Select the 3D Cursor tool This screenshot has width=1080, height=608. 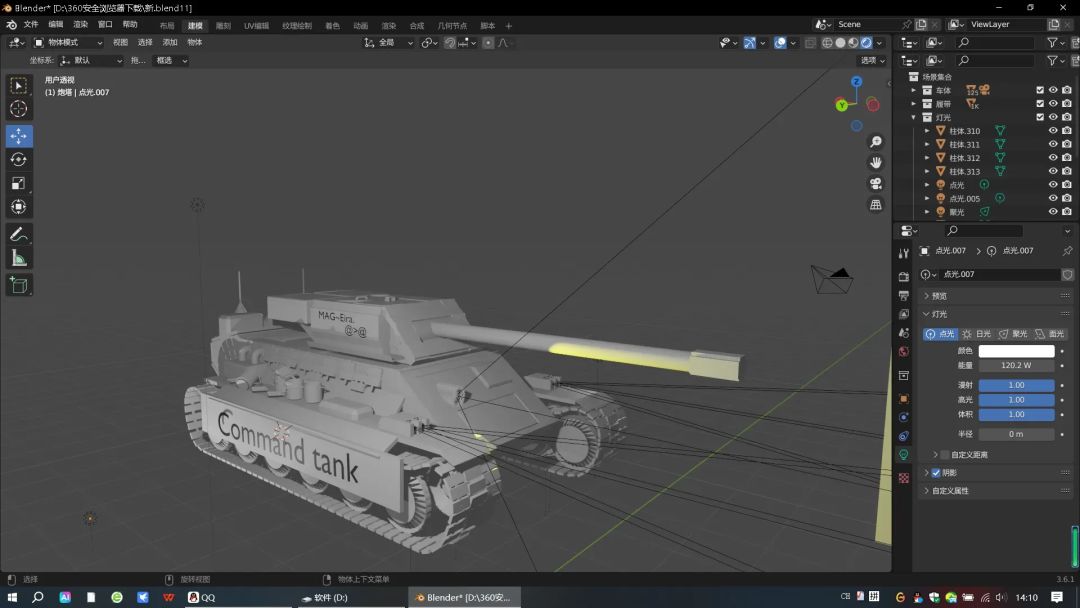coord(19,109)
